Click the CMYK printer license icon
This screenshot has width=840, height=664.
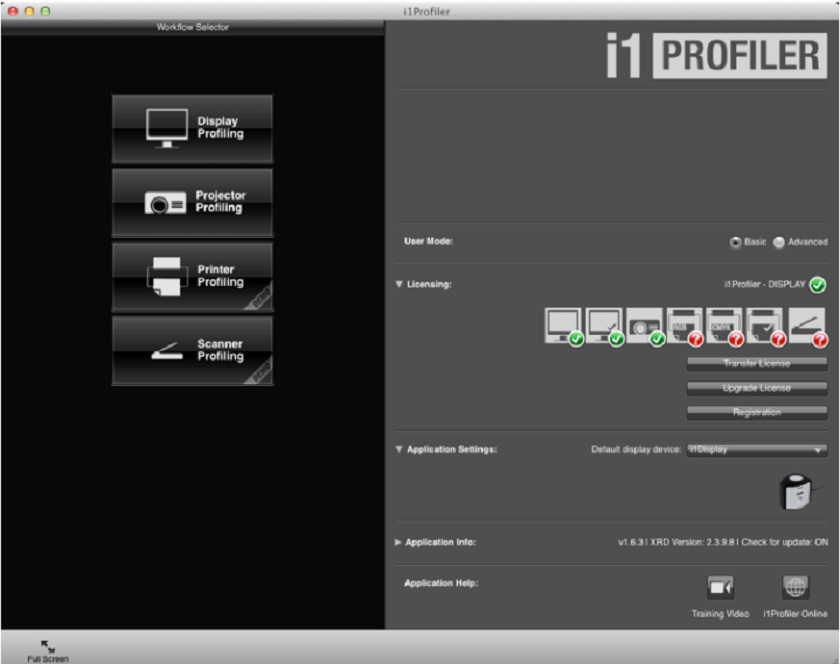coord(724,326)
